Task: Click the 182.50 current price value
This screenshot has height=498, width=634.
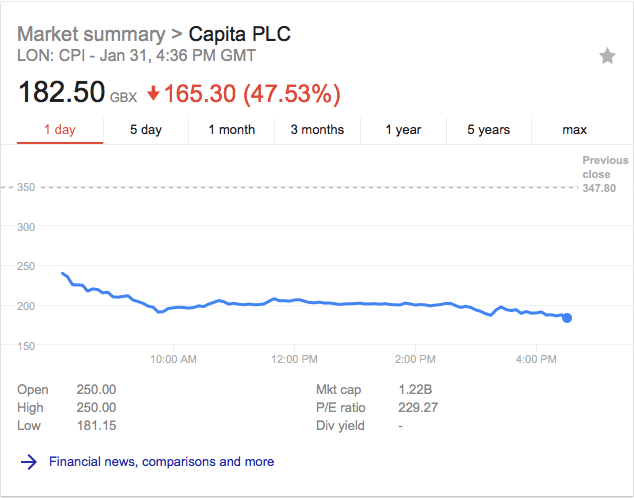Action: click(61, 93)
